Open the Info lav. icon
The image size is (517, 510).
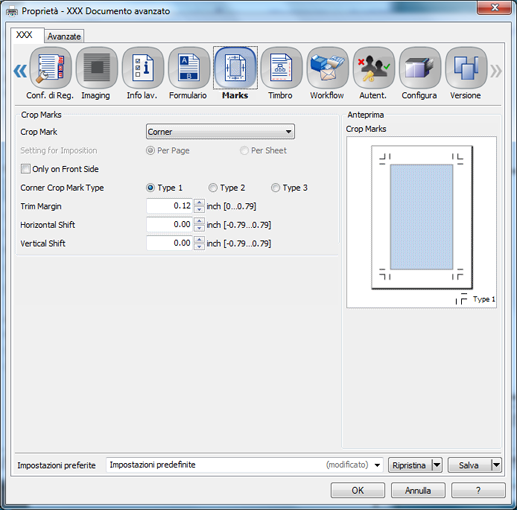point(143,68)
